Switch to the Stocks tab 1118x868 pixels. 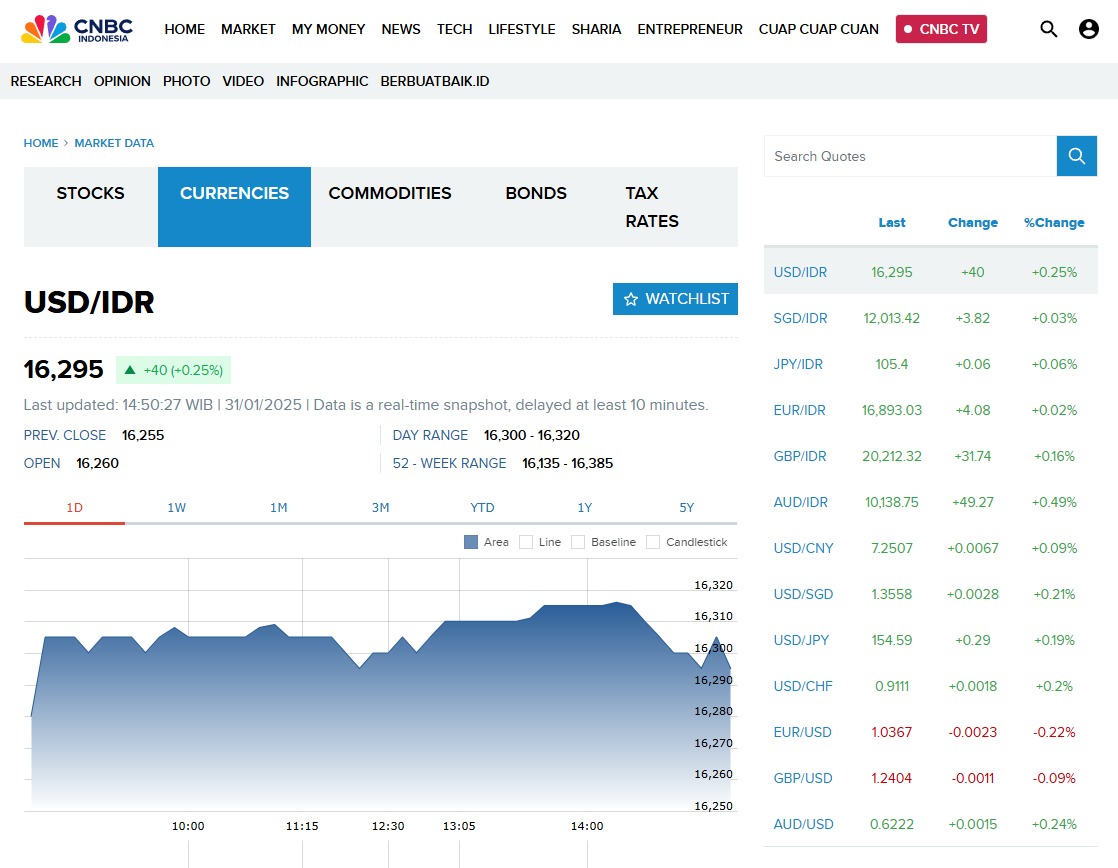[x=91, y=194]
